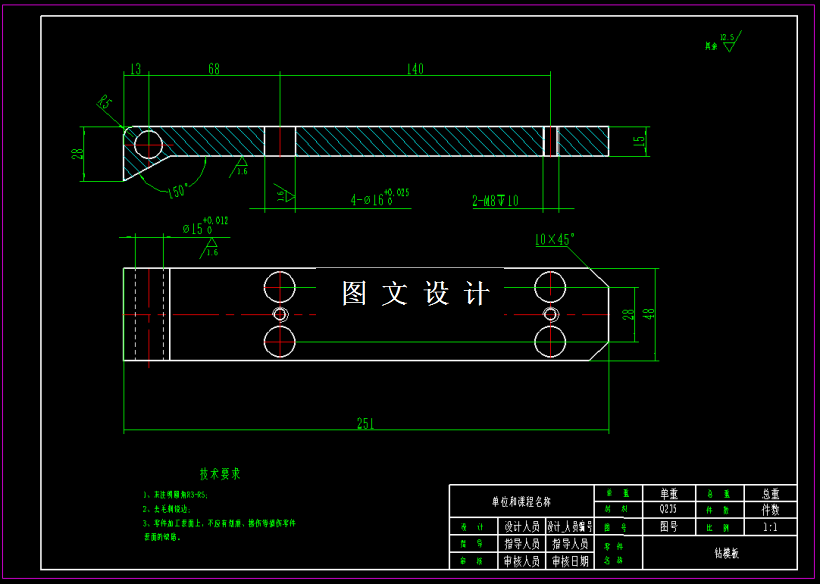Click the 审核日期 cell
The image size is (820, 584).
570,562
